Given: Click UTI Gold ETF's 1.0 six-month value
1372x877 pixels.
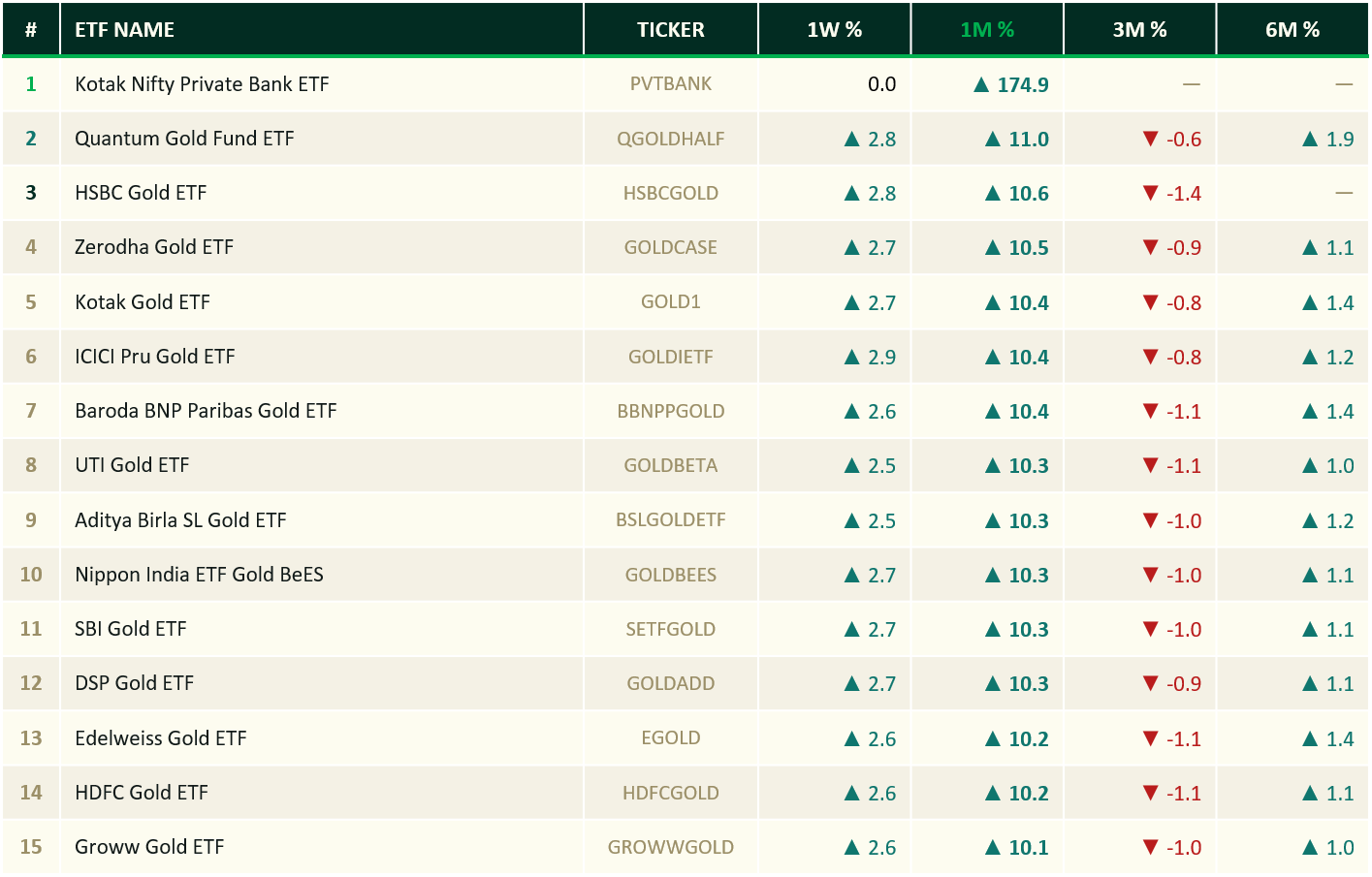Looking at the screenshot, I should (1328, 466).
